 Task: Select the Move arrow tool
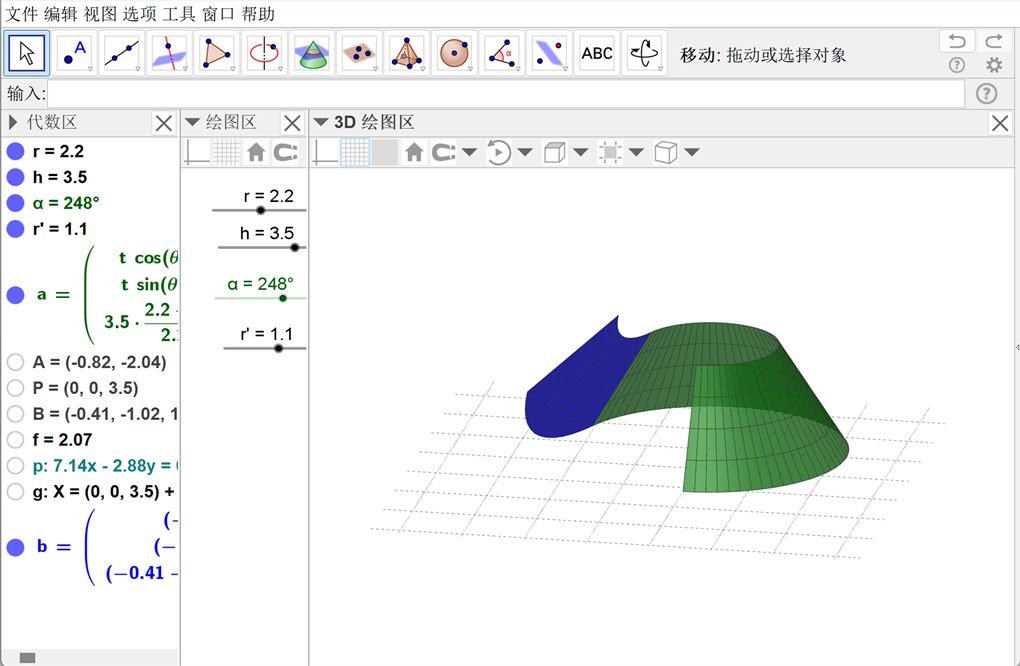click(x=28, y=53)
